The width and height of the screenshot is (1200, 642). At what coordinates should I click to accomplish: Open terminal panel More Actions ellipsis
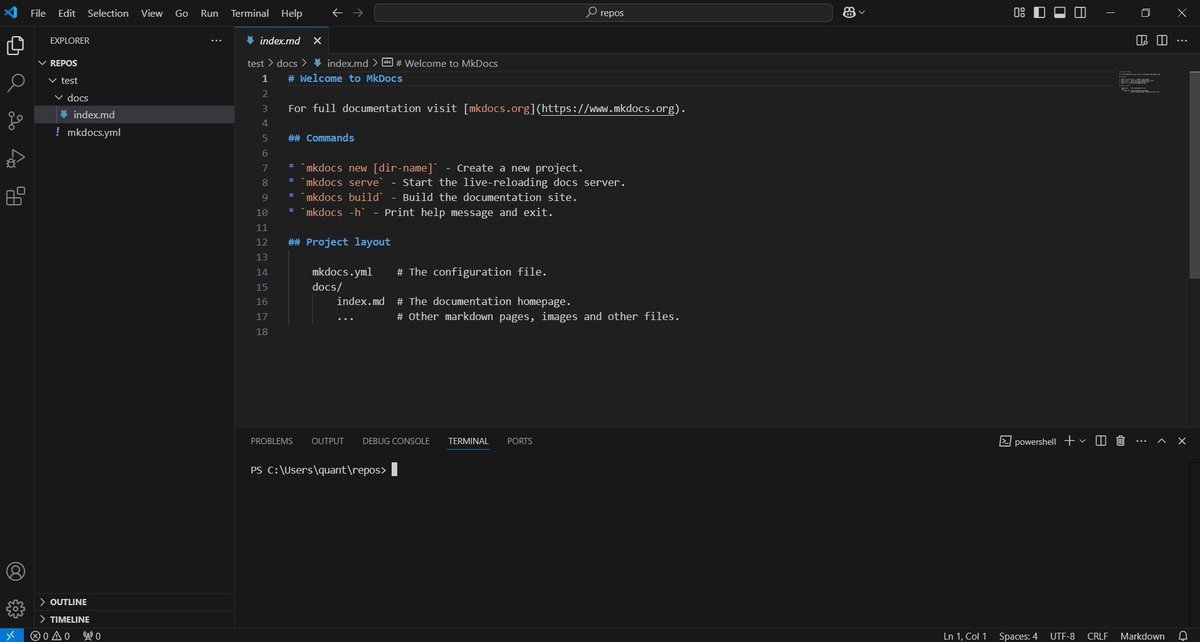(x=1141, y=441)
